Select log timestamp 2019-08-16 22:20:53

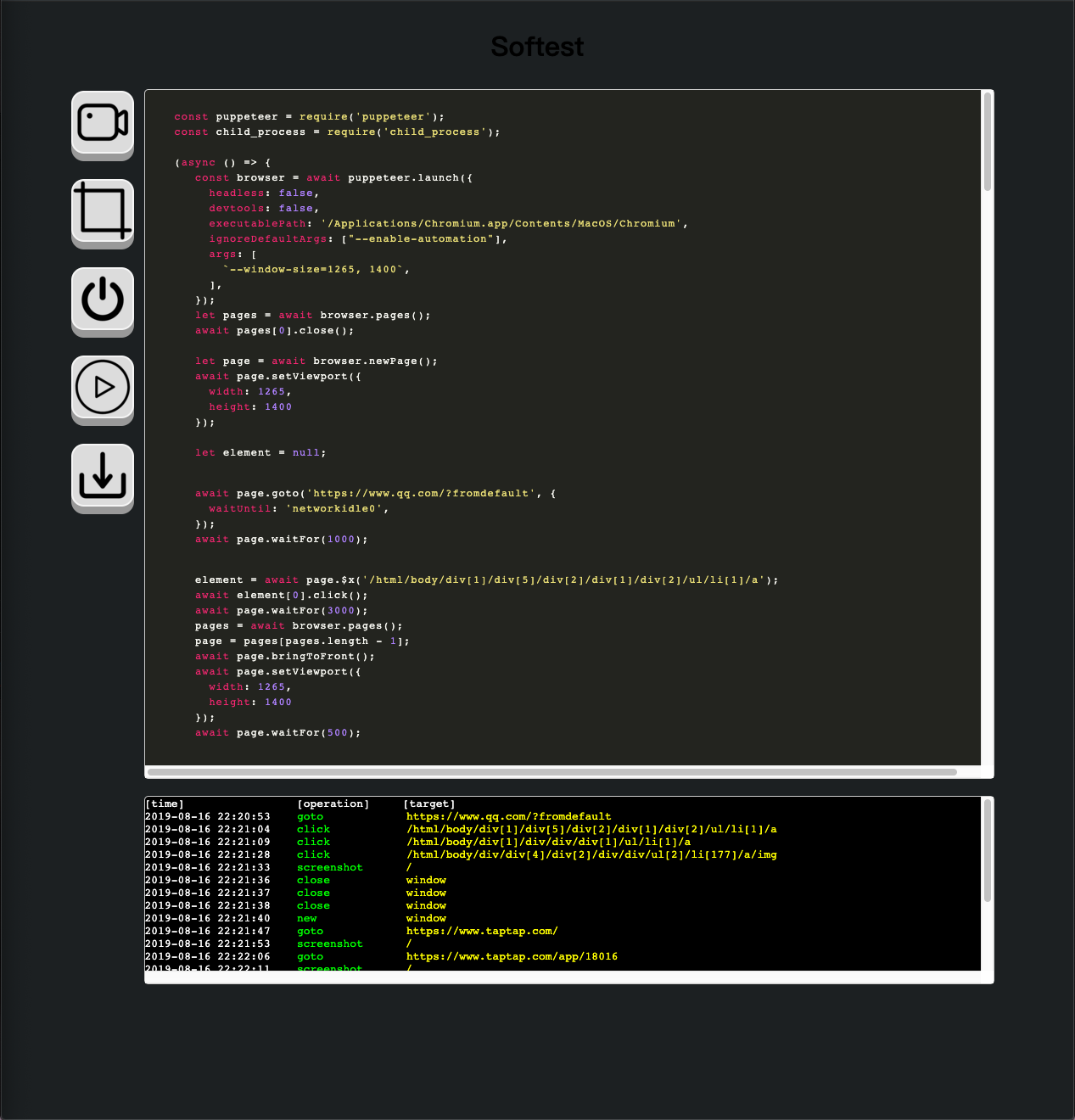(x=208, y=816)
